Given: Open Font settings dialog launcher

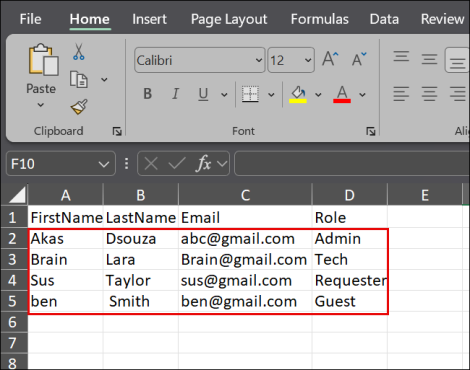Looking at the screenshot, I should 371,131.
